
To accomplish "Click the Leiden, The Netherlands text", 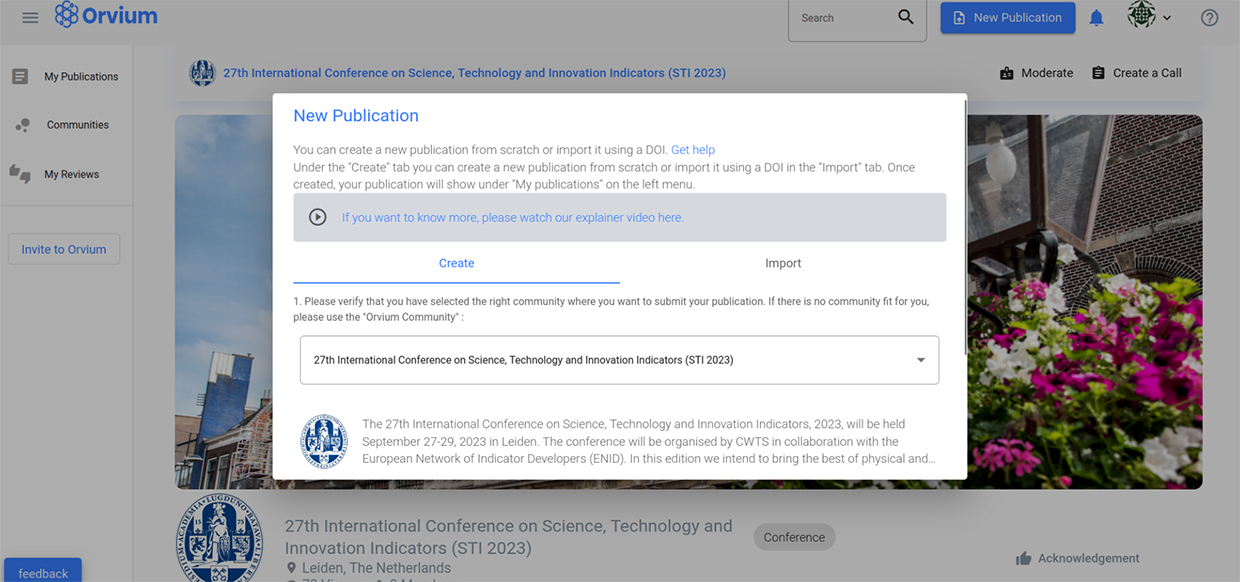I will 376,568.
